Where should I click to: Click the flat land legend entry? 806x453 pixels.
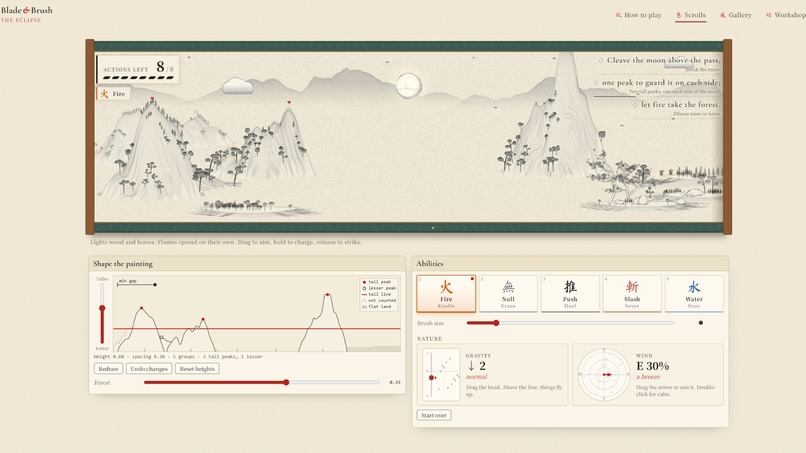click(x=379, y=307)
